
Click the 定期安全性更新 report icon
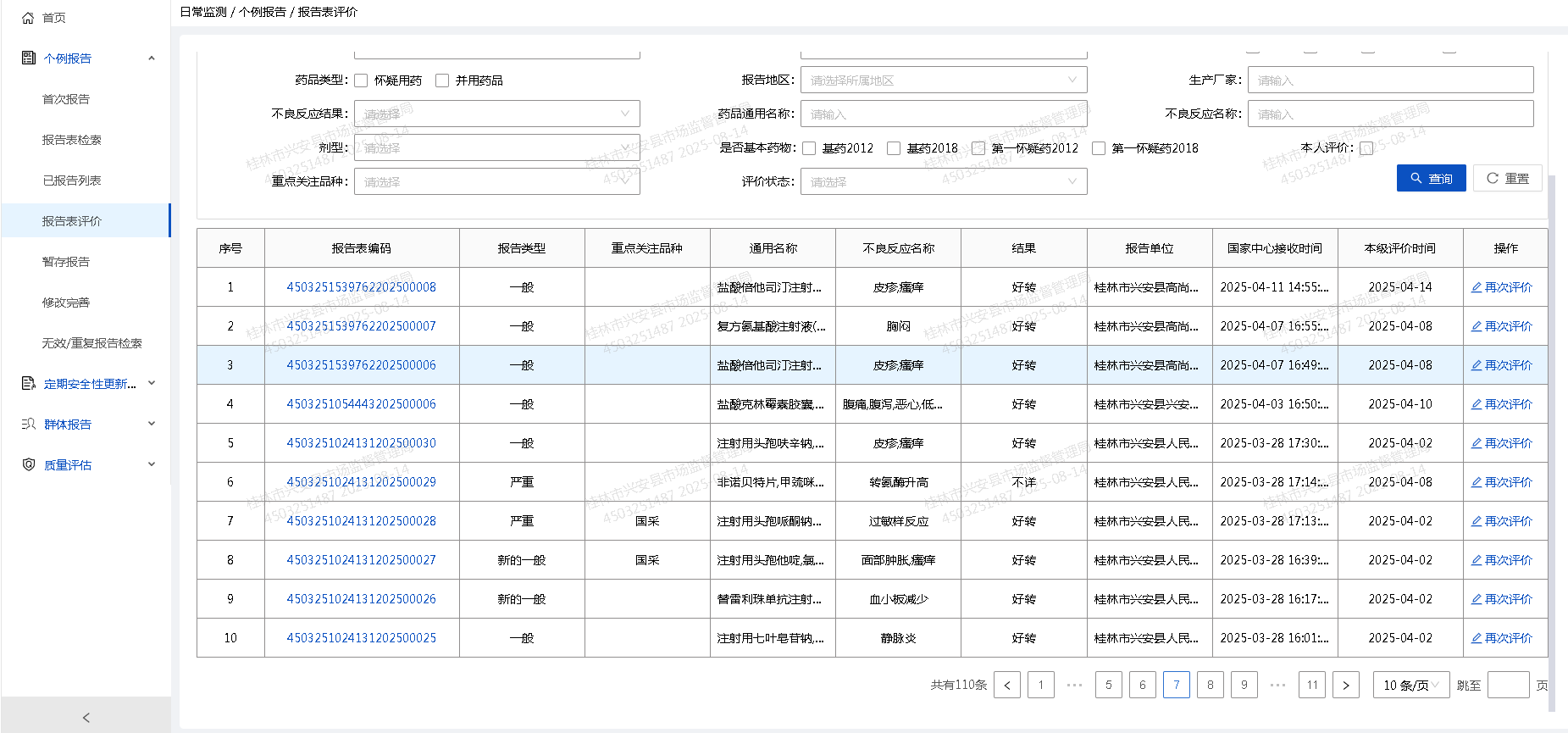[x=28, y=384]
